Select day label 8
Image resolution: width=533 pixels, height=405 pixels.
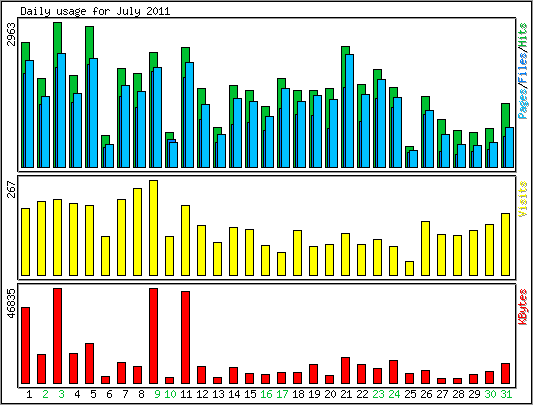pyautogui.click(x=141, y=394)
